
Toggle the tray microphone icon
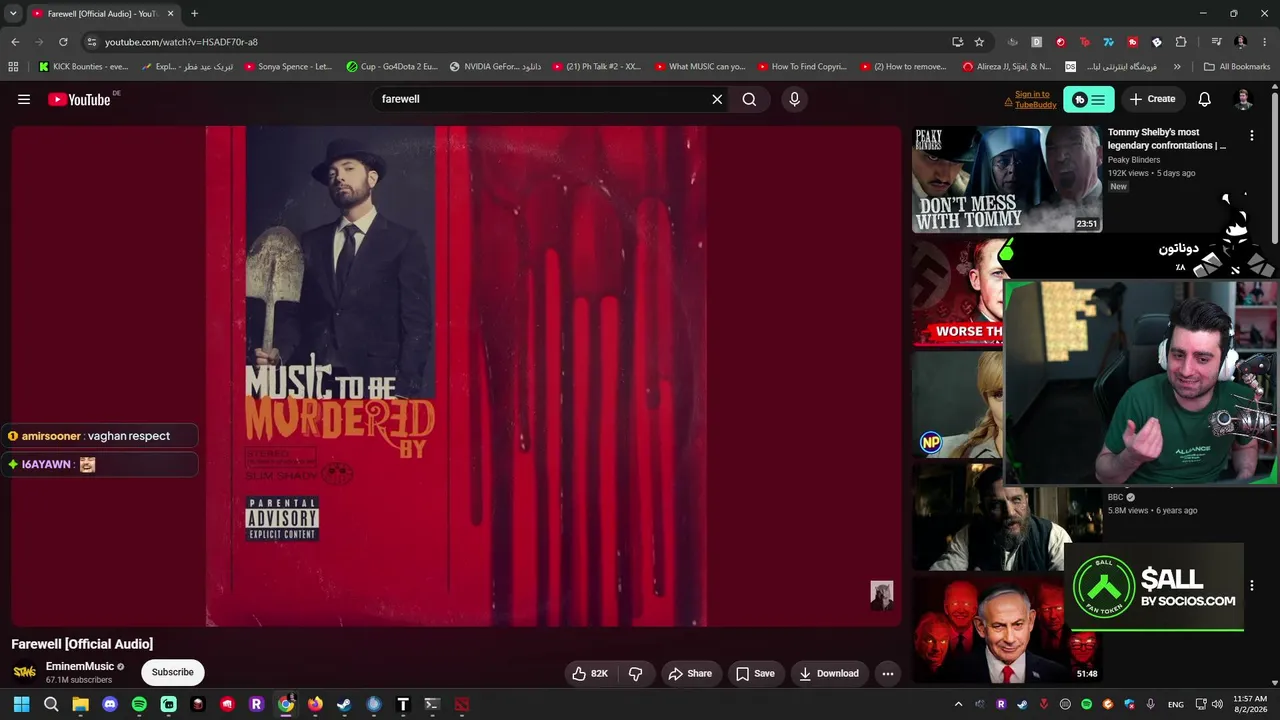click(x=1151, y=704)
